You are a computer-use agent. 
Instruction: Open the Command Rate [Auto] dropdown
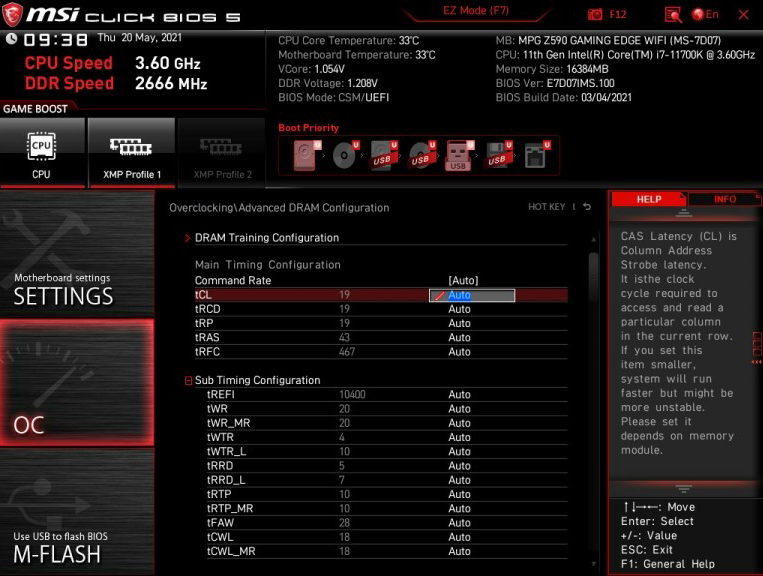(x=463, y=281)
